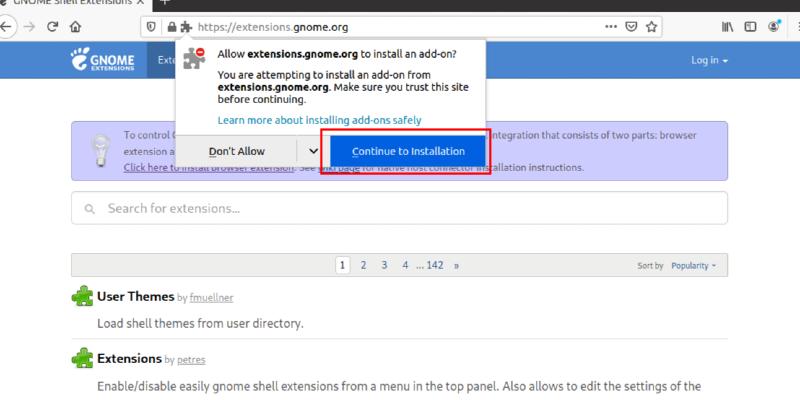
Task: Open the Log in menu
Action: [709, 61]
